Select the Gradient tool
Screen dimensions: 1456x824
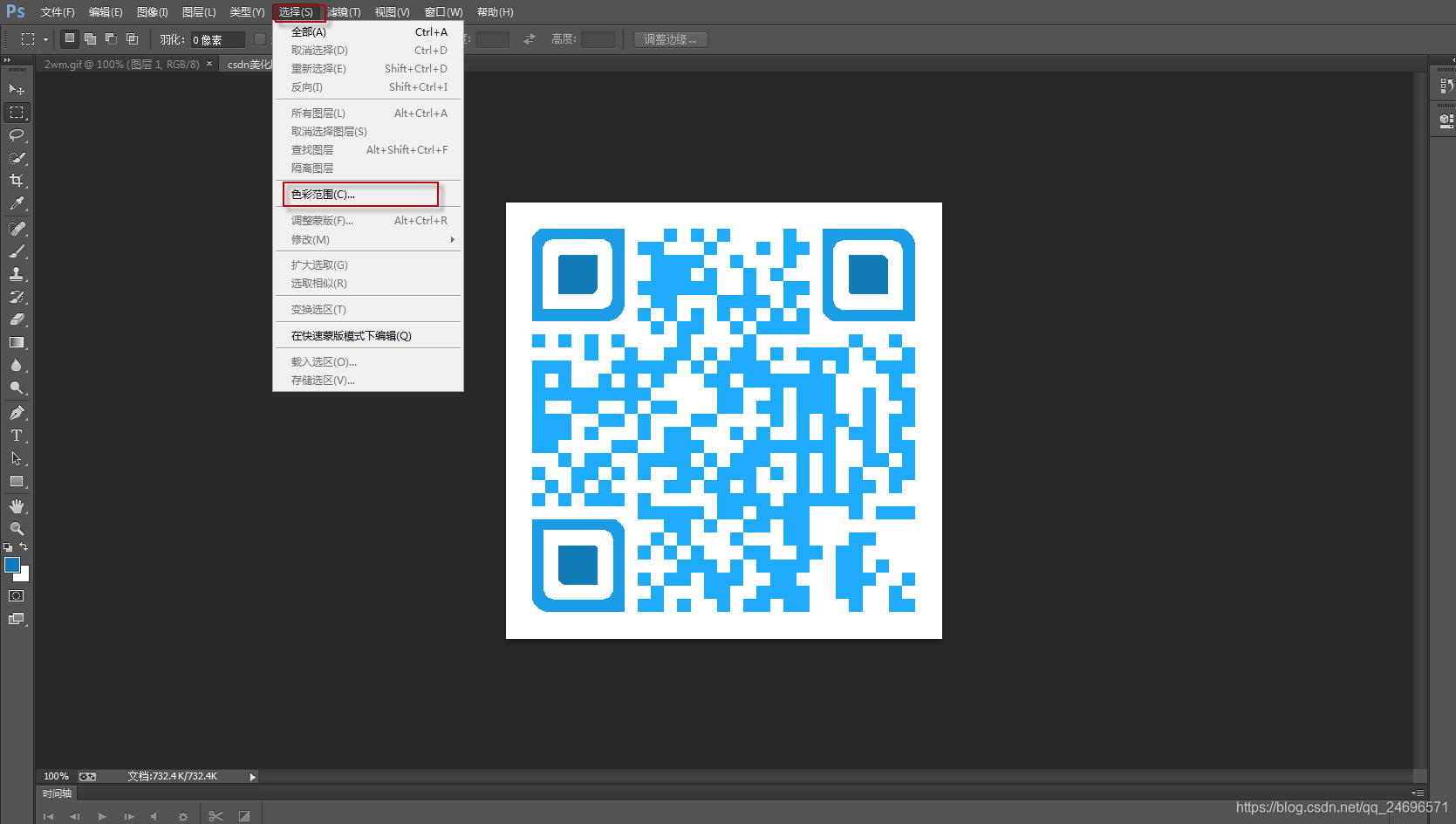pos(17,342)
